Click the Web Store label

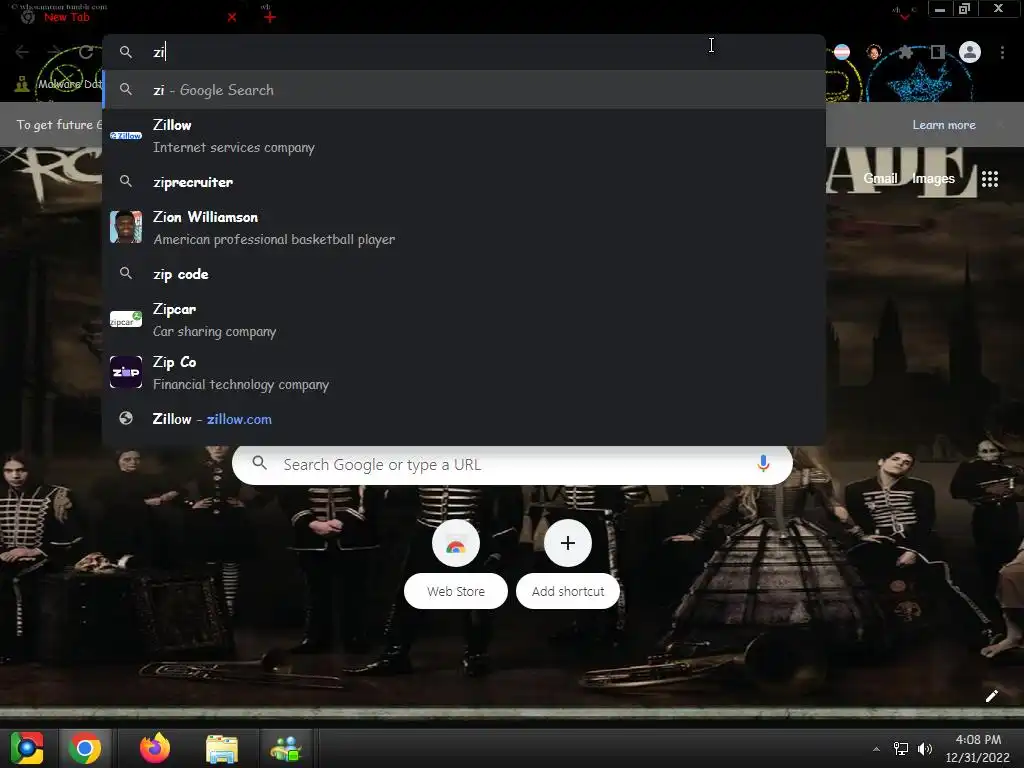[456, 591]
